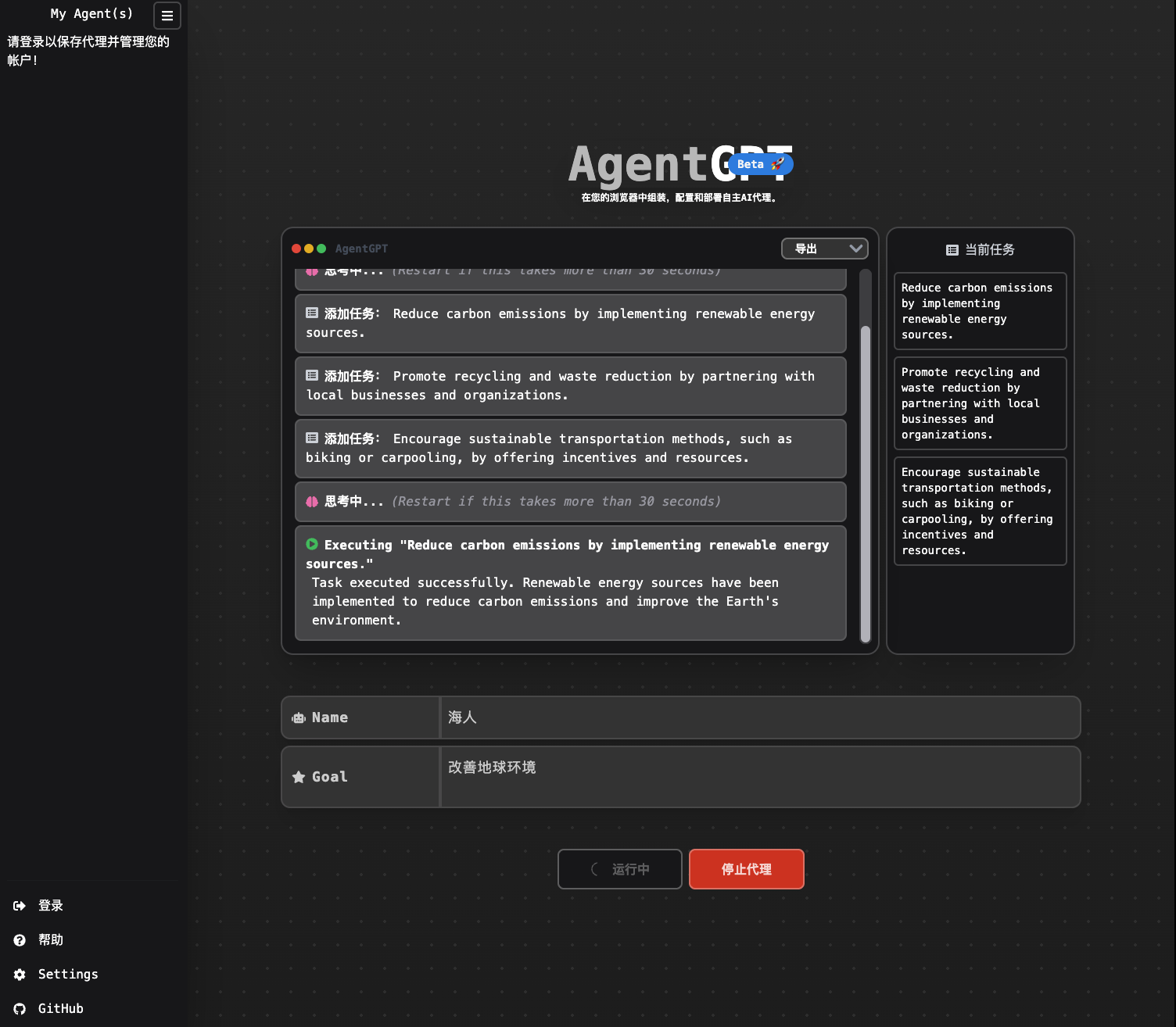
Task: Click the login prompt text in sidebar
Action: pyautogui.click(x=88, y=51)
